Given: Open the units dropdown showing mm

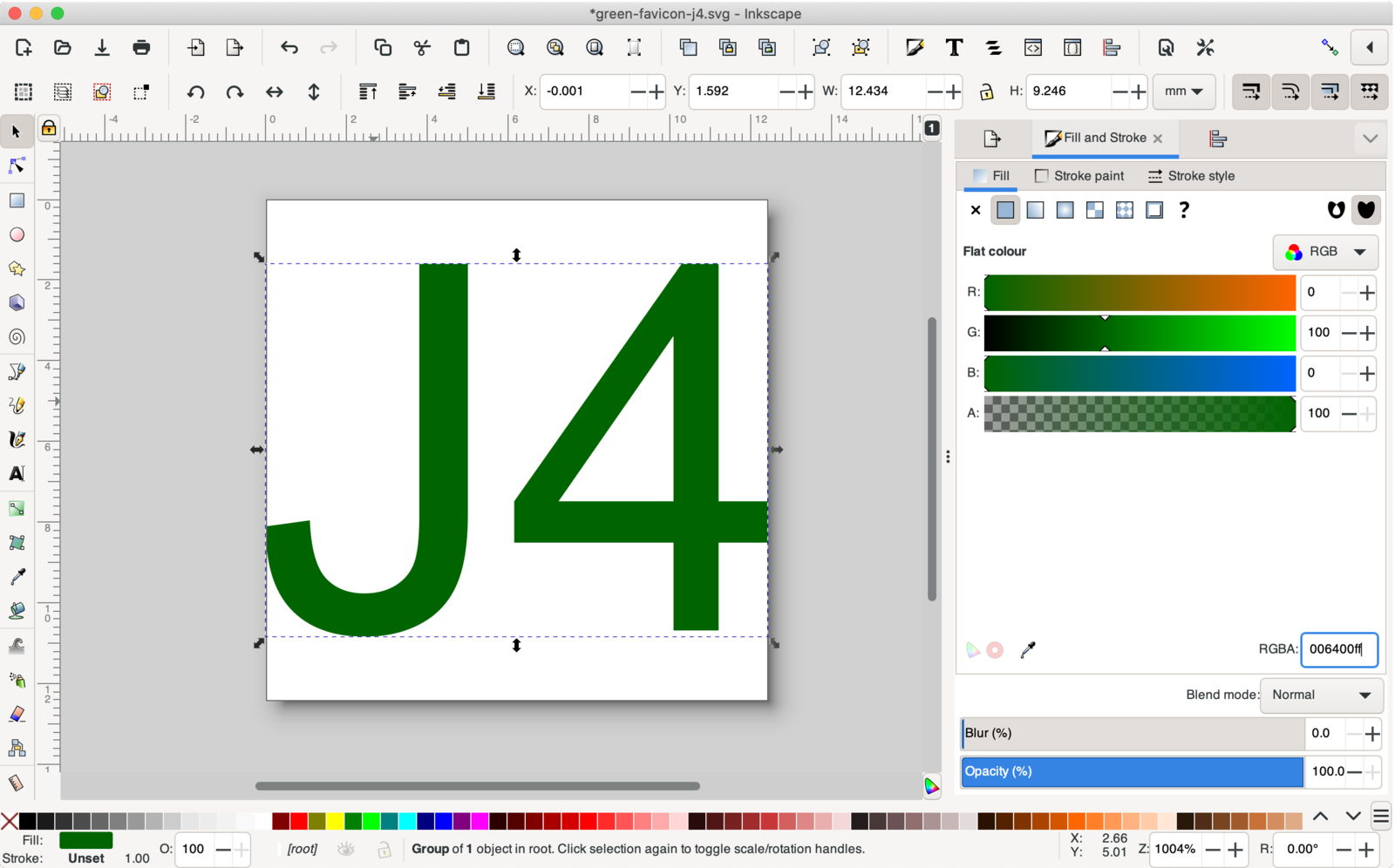Looking at the screenshot, I should point(1184,92).
